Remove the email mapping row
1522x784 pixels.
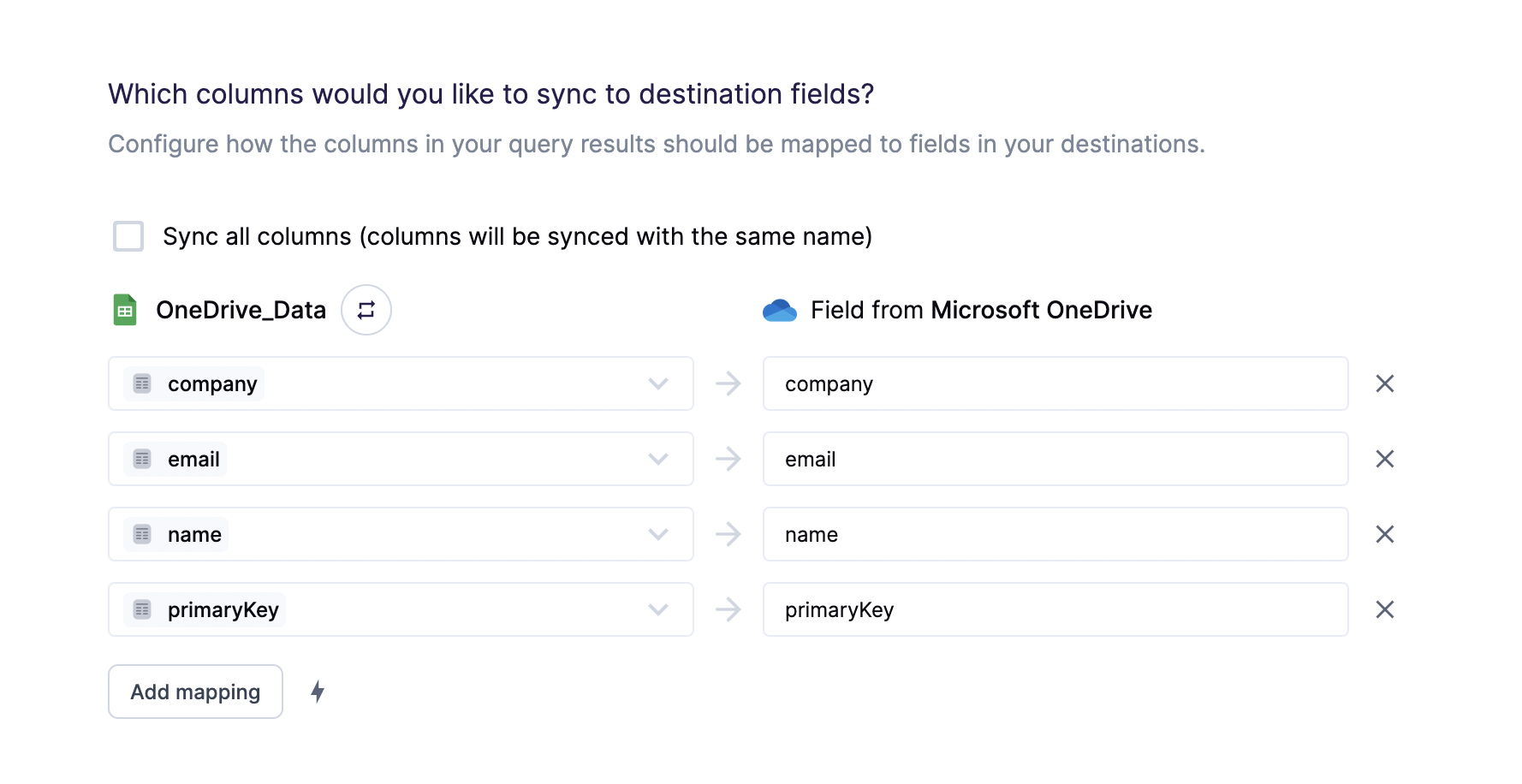click(1385, 459)
